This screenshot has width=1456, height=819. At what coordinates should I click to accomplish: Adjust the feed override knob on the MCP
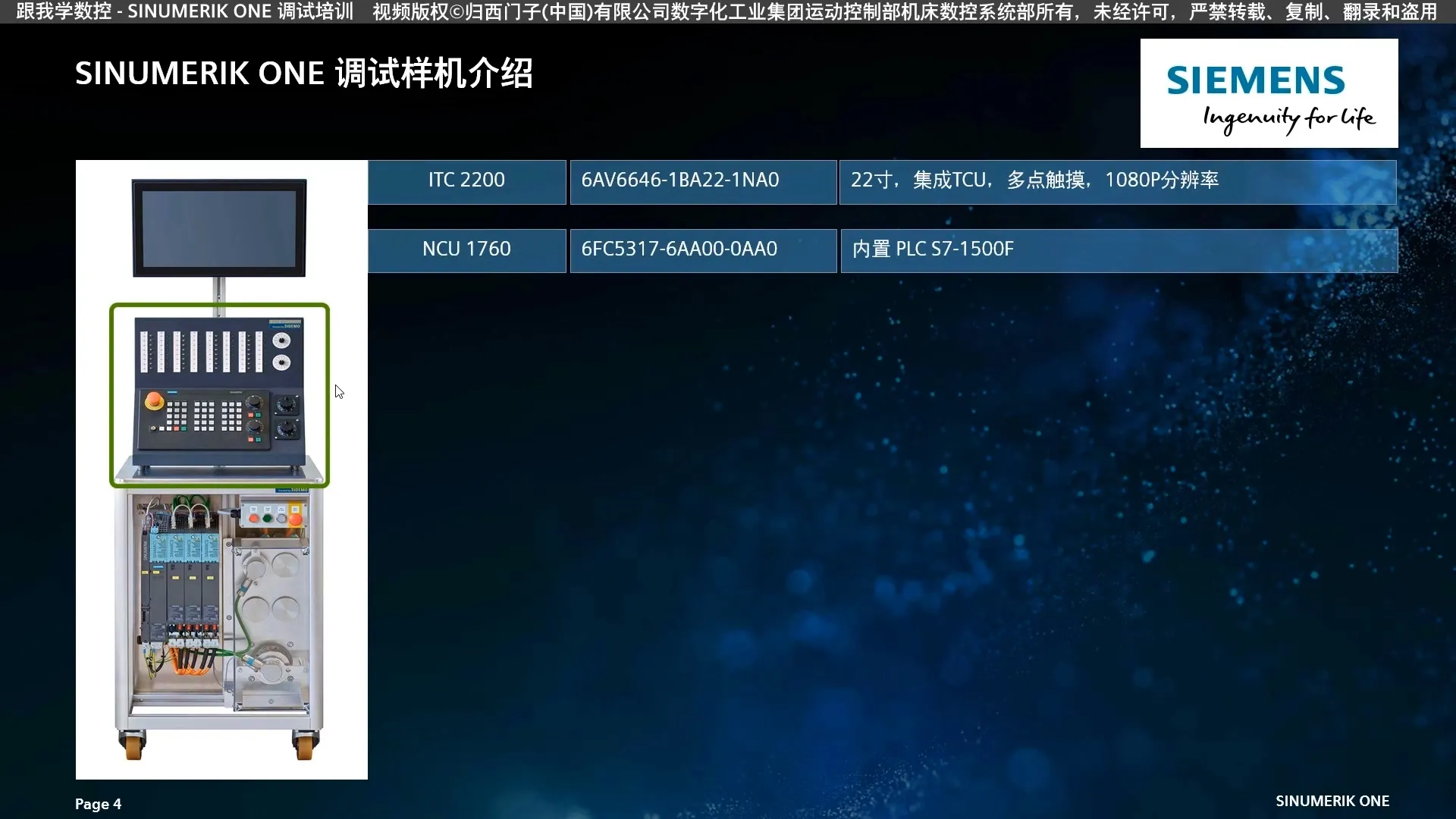[254, 428]
